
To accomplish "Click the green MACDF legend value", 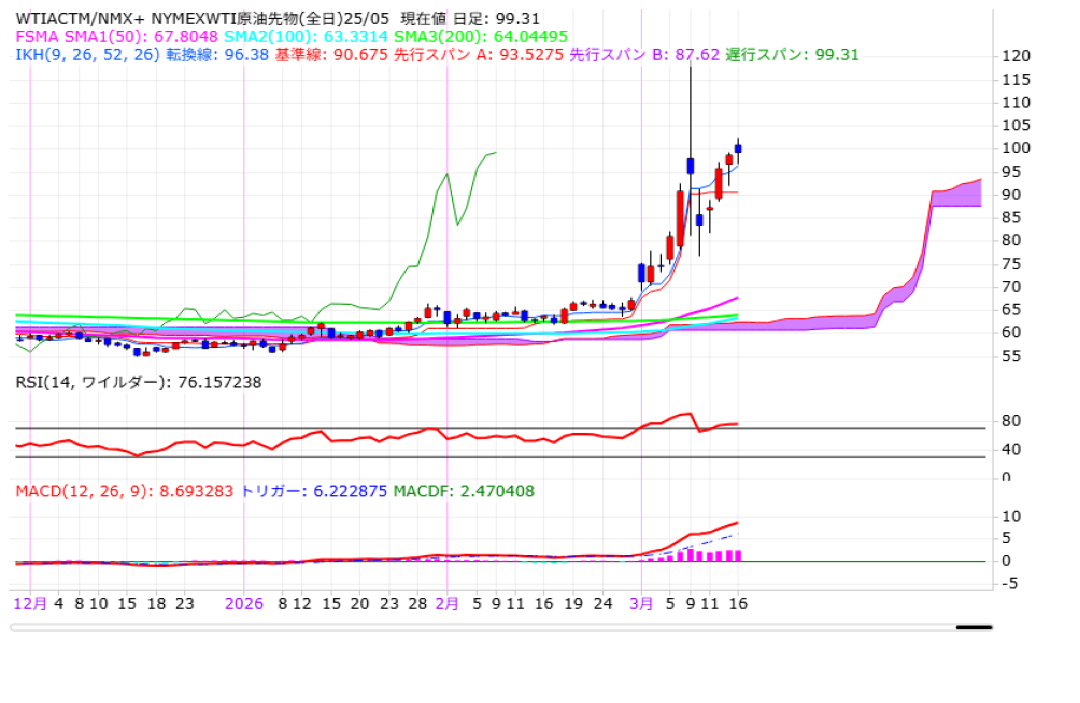I will click(463, 491).
